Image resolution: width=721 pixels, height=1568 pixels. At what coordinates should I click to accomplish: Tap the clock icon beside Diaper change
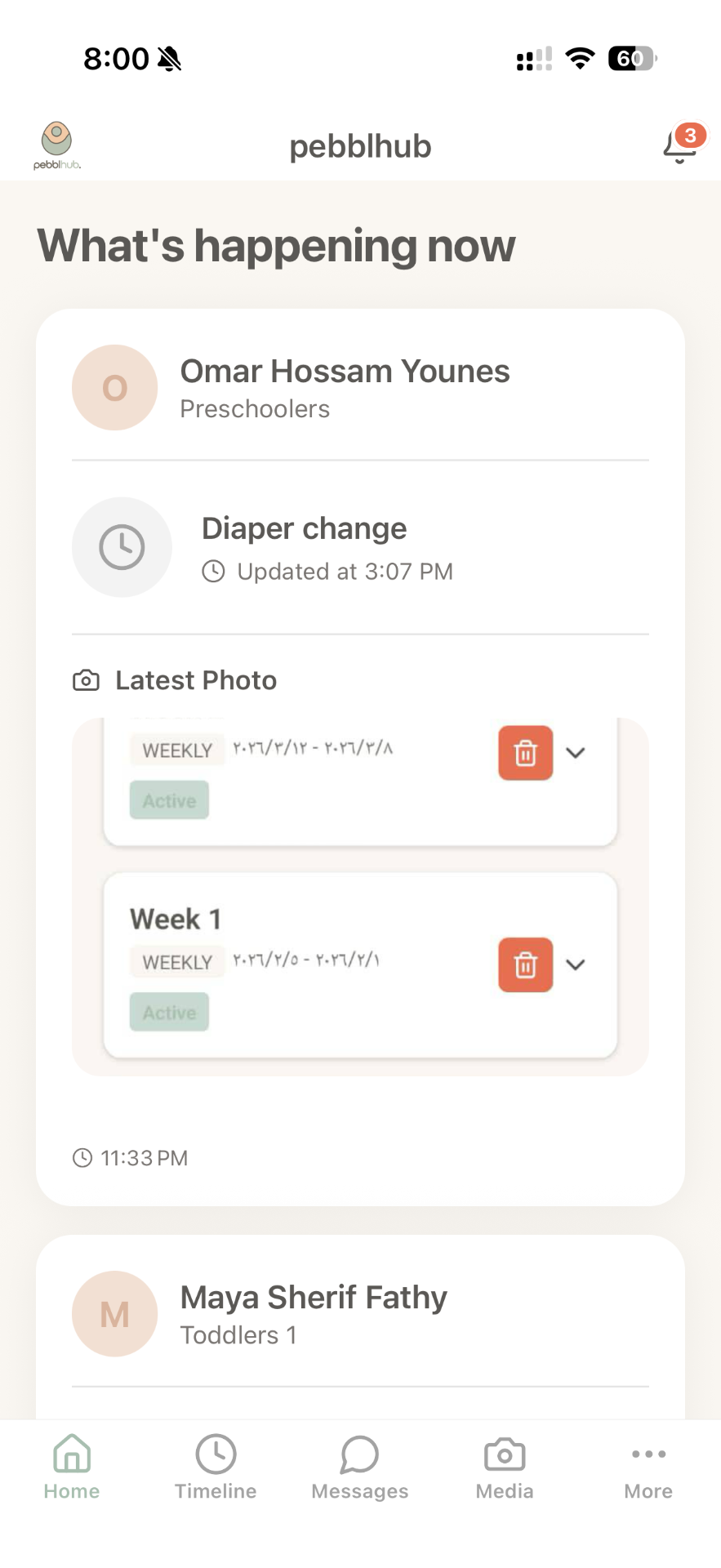pos(122,547)
